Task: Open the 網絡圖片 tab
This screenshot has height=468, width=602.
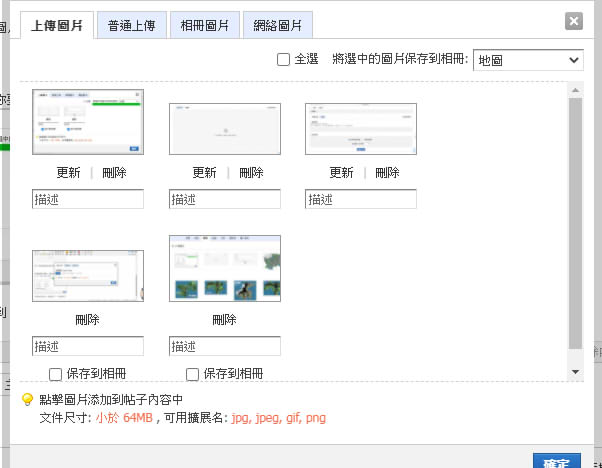Action: tap(278, 25)
